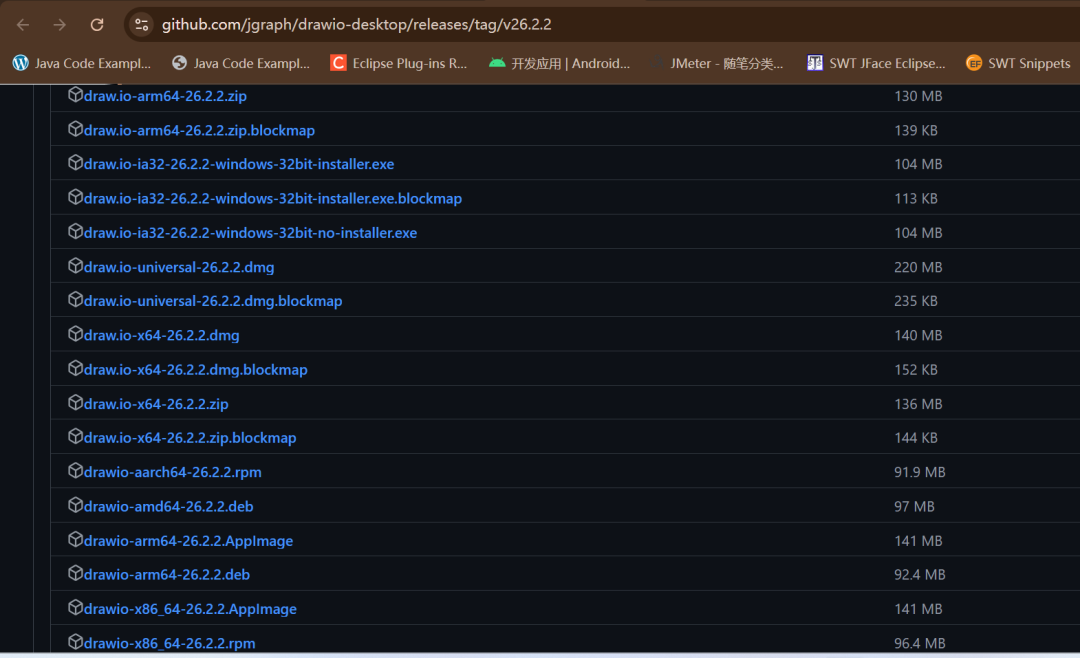
Task: Download draw.io-arm64-26.2.2.zip.blockmap
Action: (x=199, y=130)
